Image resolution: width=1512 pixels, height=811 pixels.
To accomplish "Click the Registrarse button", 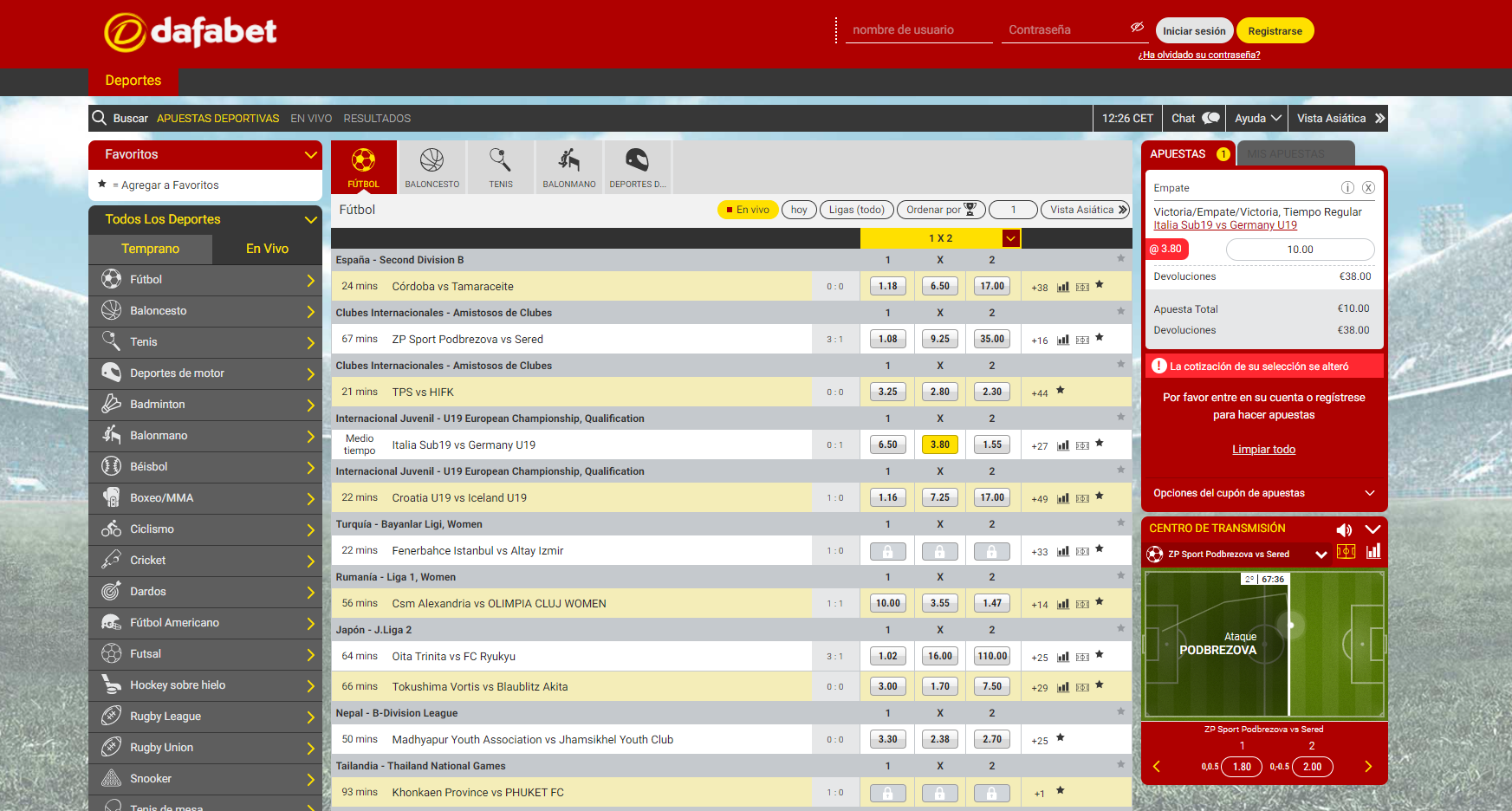I will 1275,30.
